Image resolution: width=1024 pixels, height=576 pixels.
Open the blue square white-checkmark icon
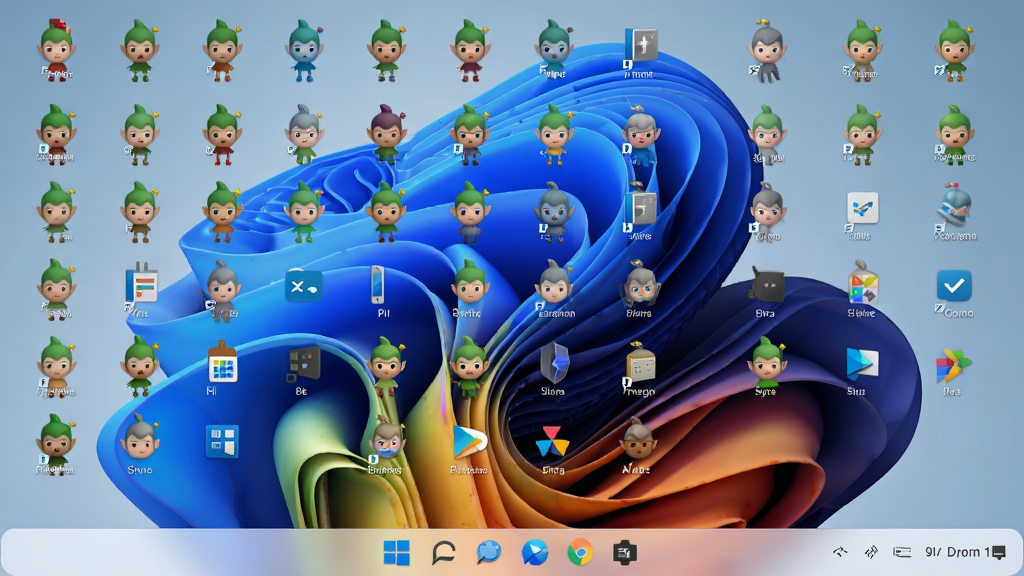tap(954, 285)
